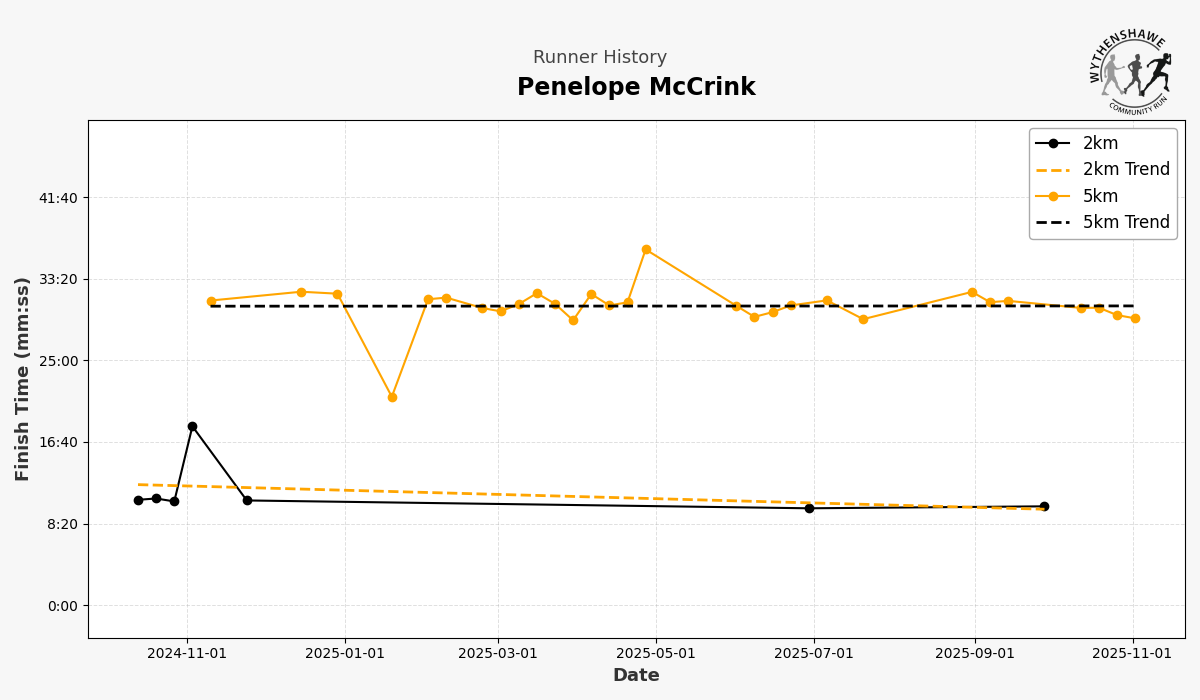Click the 2km Trend legend dashed line

click(x=1053, y=170)
